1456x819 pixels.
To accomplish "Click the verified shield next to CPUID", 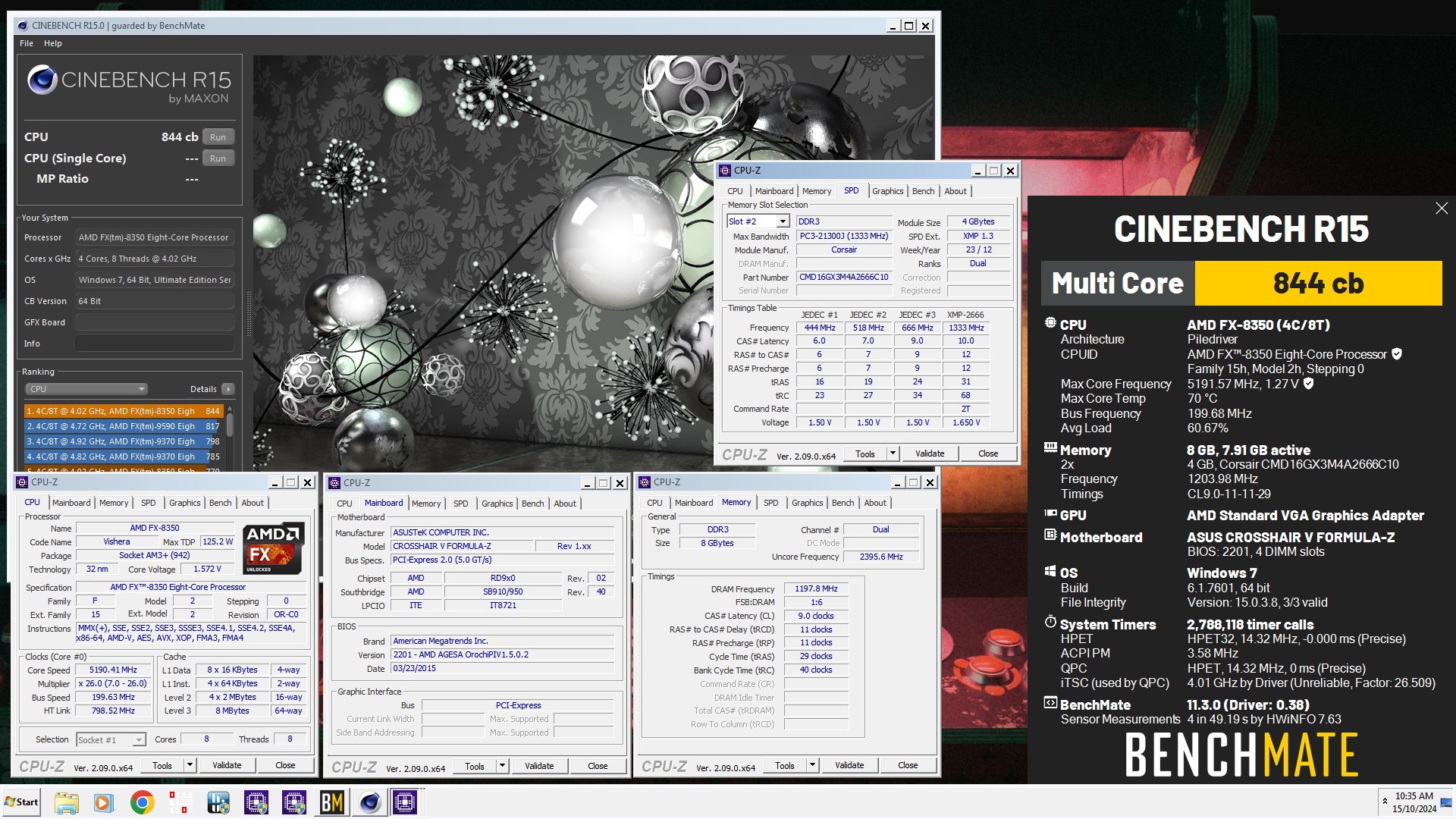I will pyautogui.click(x=1397, y=353).
